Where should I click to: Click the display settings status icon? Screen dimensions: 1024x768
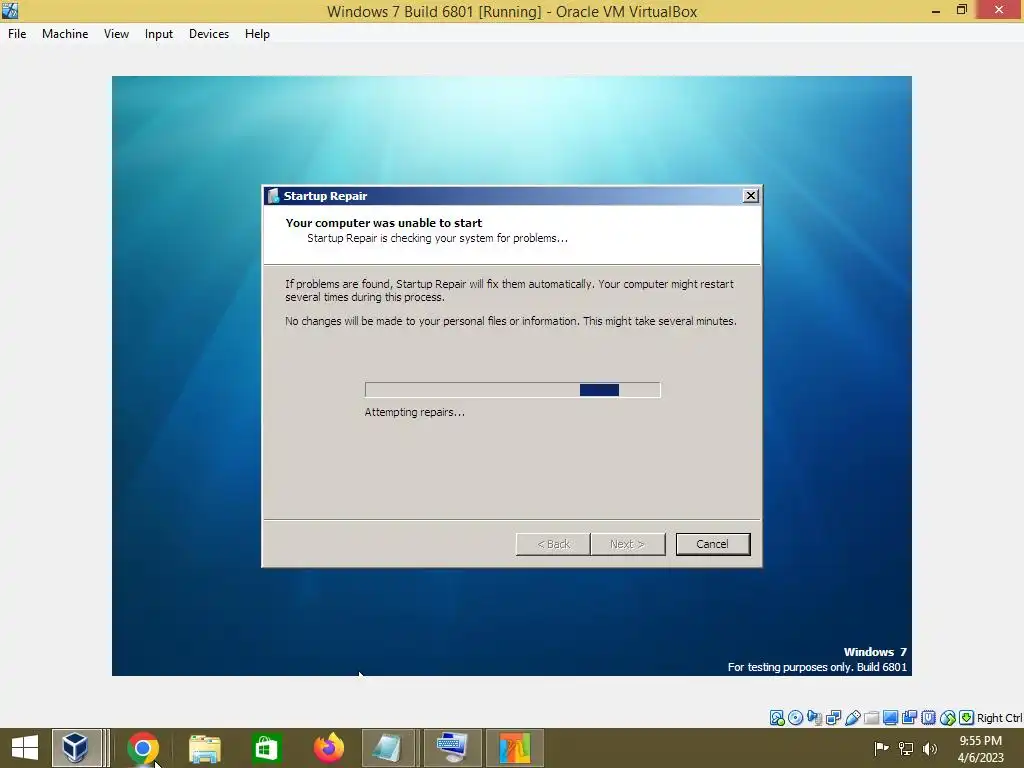[890, 718]
